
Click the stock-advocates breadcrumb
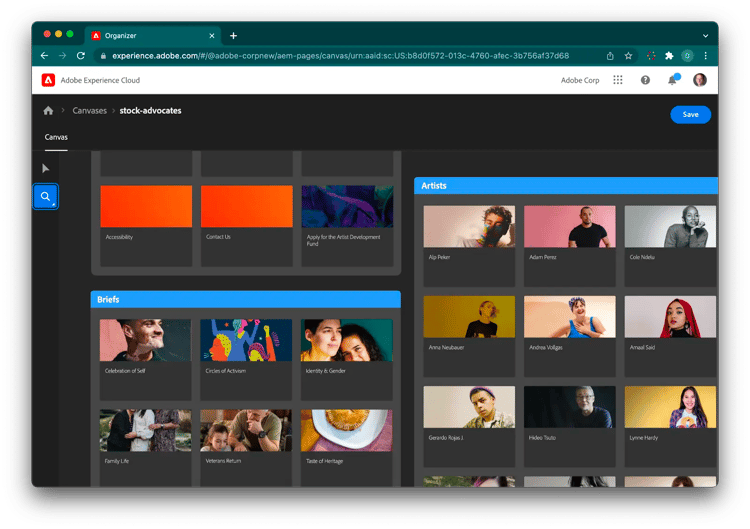(x=150, y=110)
